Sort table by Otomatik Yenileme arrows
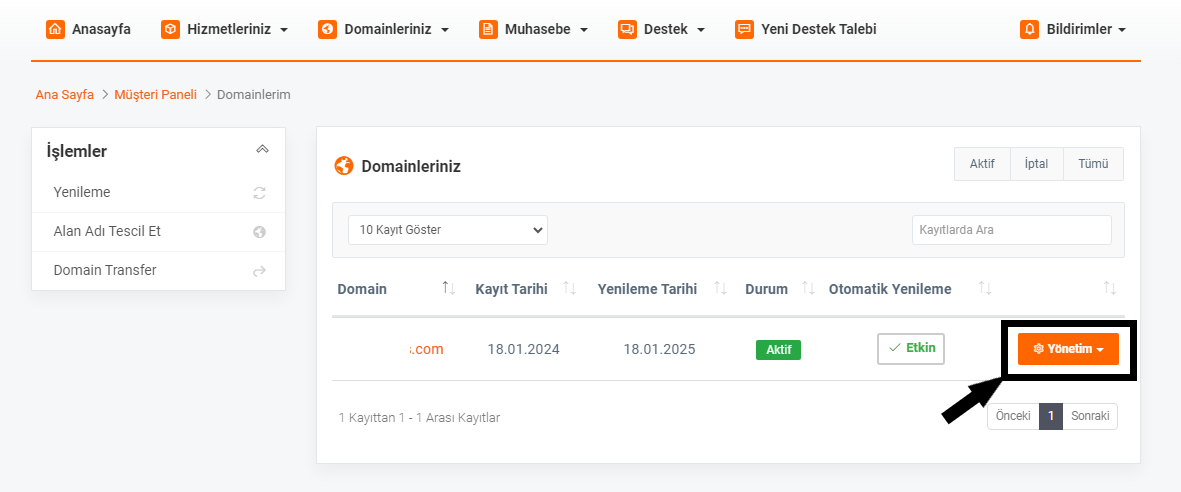 (984, 288)
